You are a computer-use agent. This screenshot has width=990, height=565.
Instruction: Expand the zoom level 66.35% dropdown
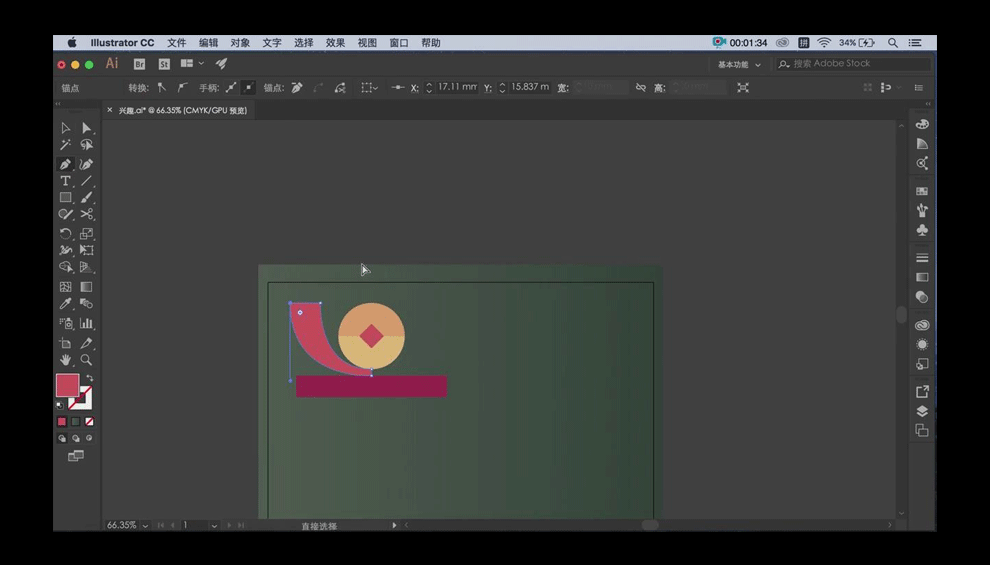point(146,525)
